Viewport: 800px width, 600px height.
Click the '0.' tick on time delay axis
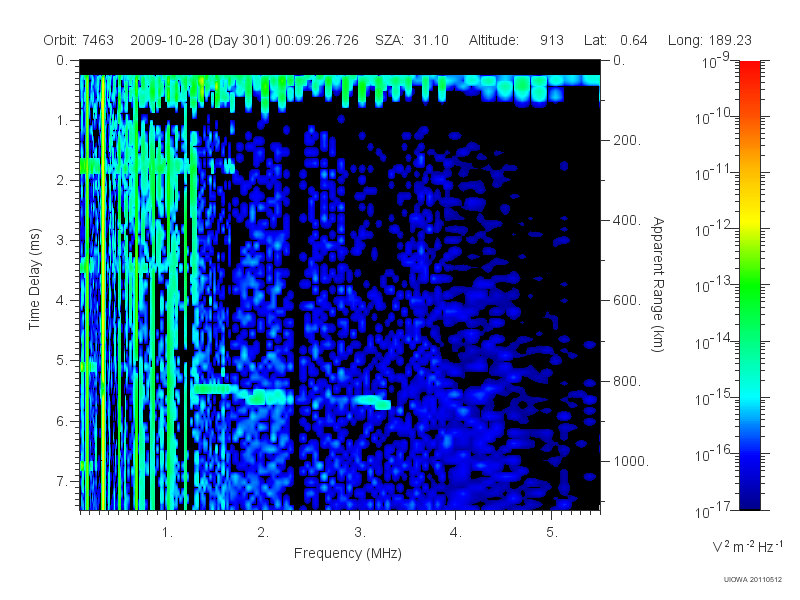62,61
